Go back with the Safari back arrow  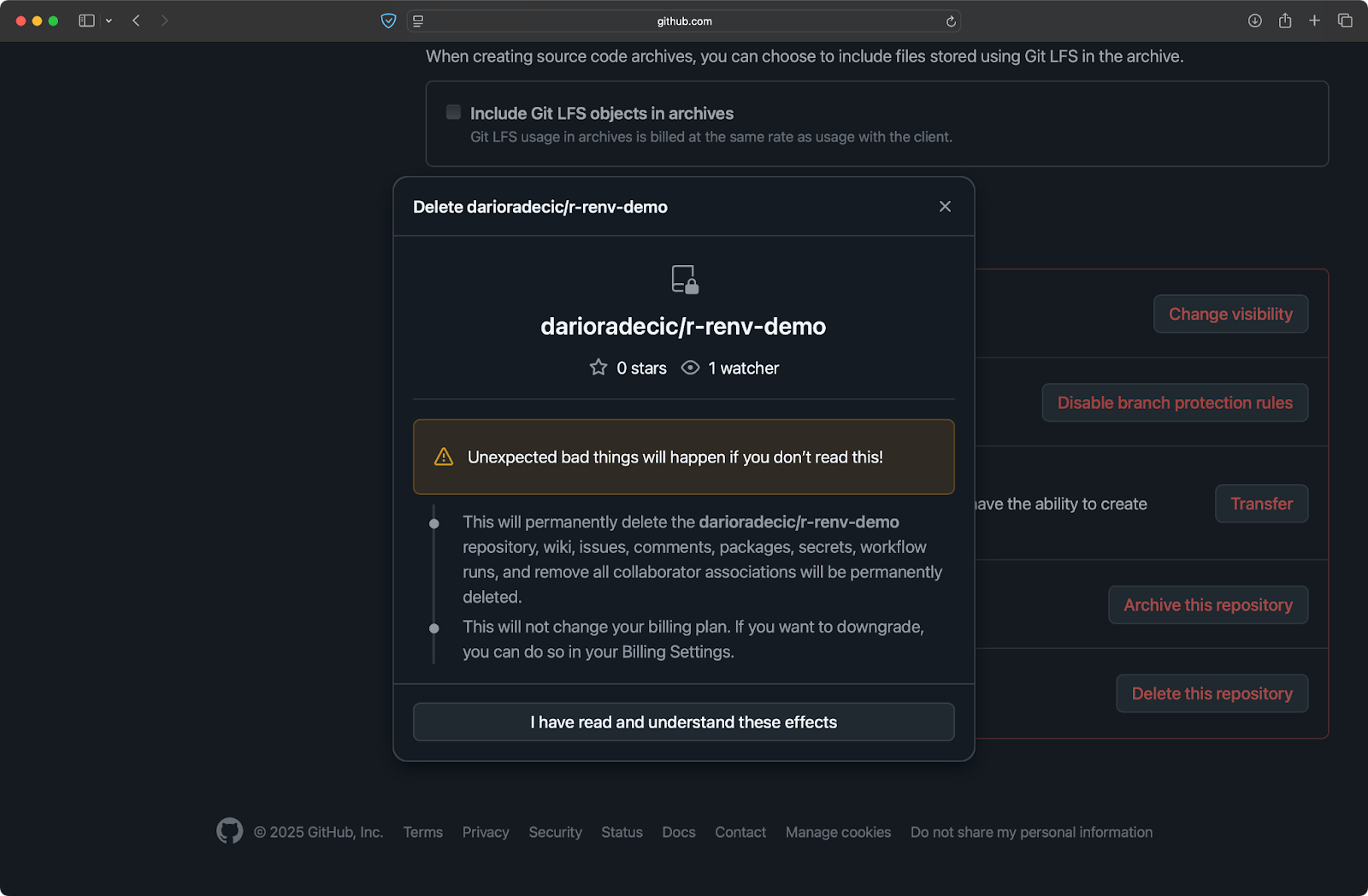coord(136,21)
